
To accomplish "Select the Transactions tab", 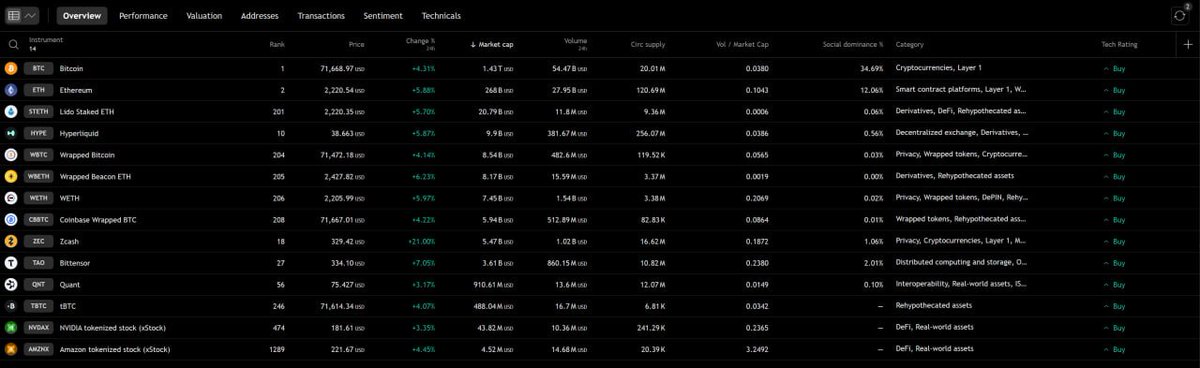I will (321, 16).
